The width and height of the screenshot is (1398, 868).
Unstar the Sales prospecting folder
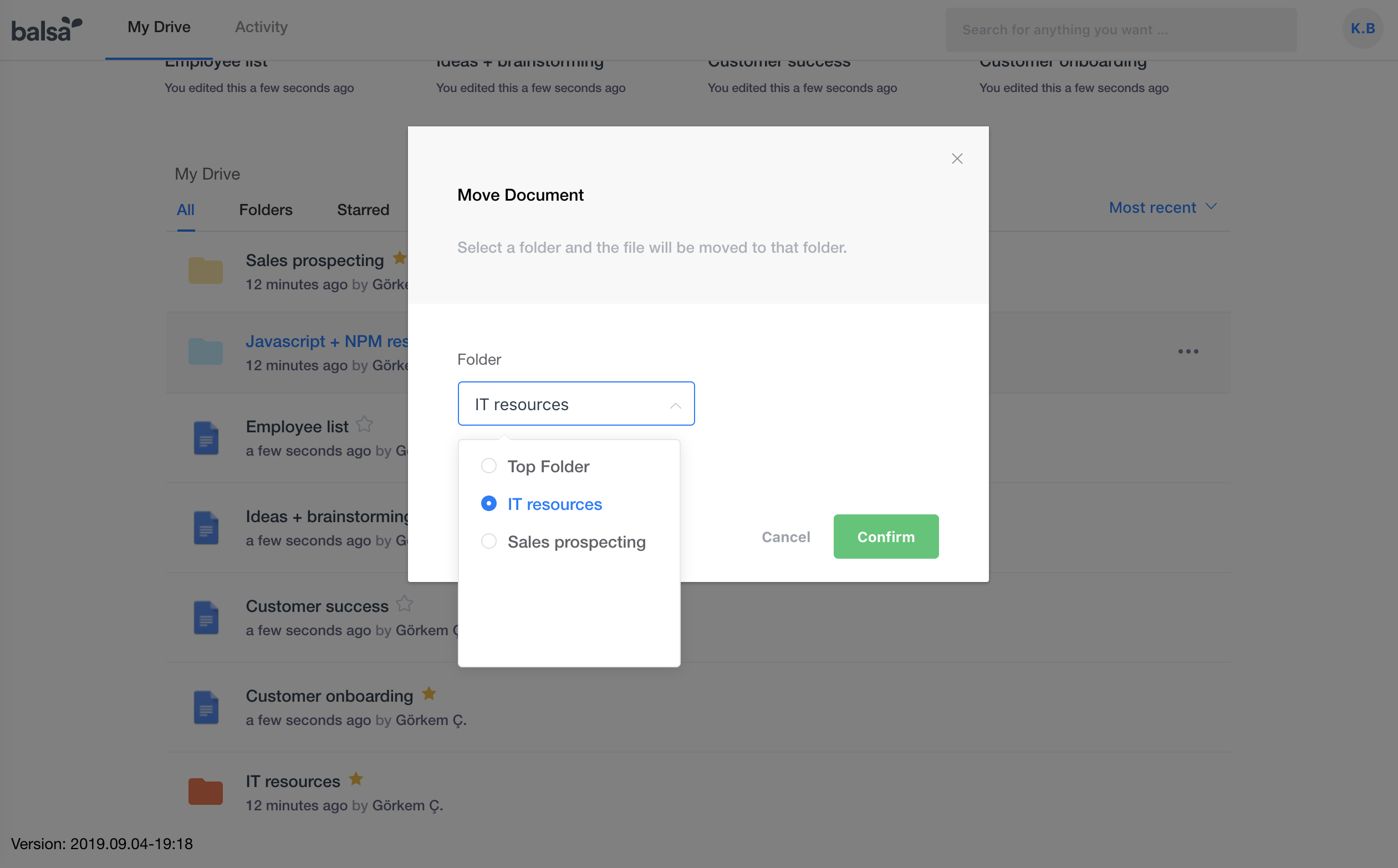pos(400,258)
